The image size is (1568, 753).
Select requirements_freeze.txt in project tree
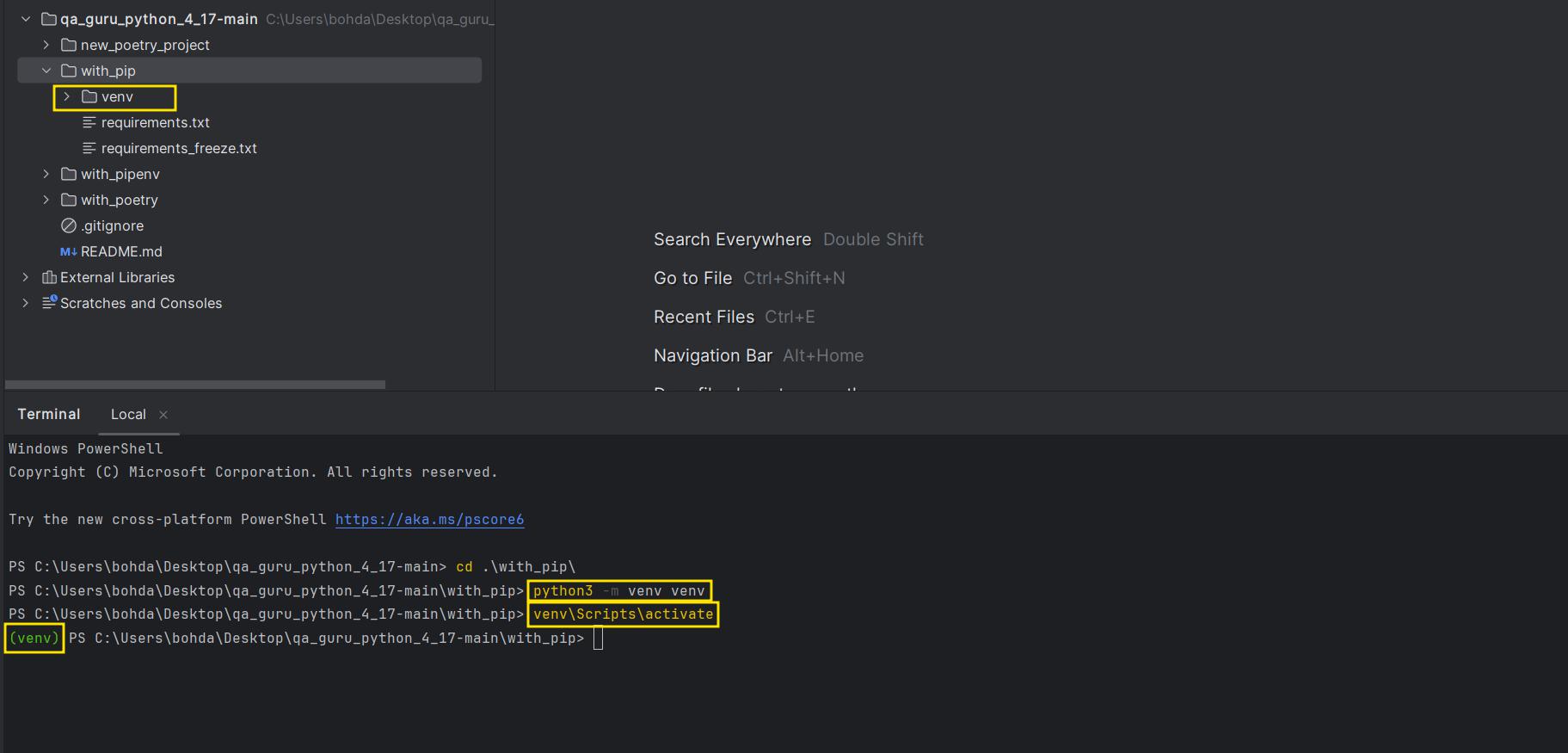(179, 148)
